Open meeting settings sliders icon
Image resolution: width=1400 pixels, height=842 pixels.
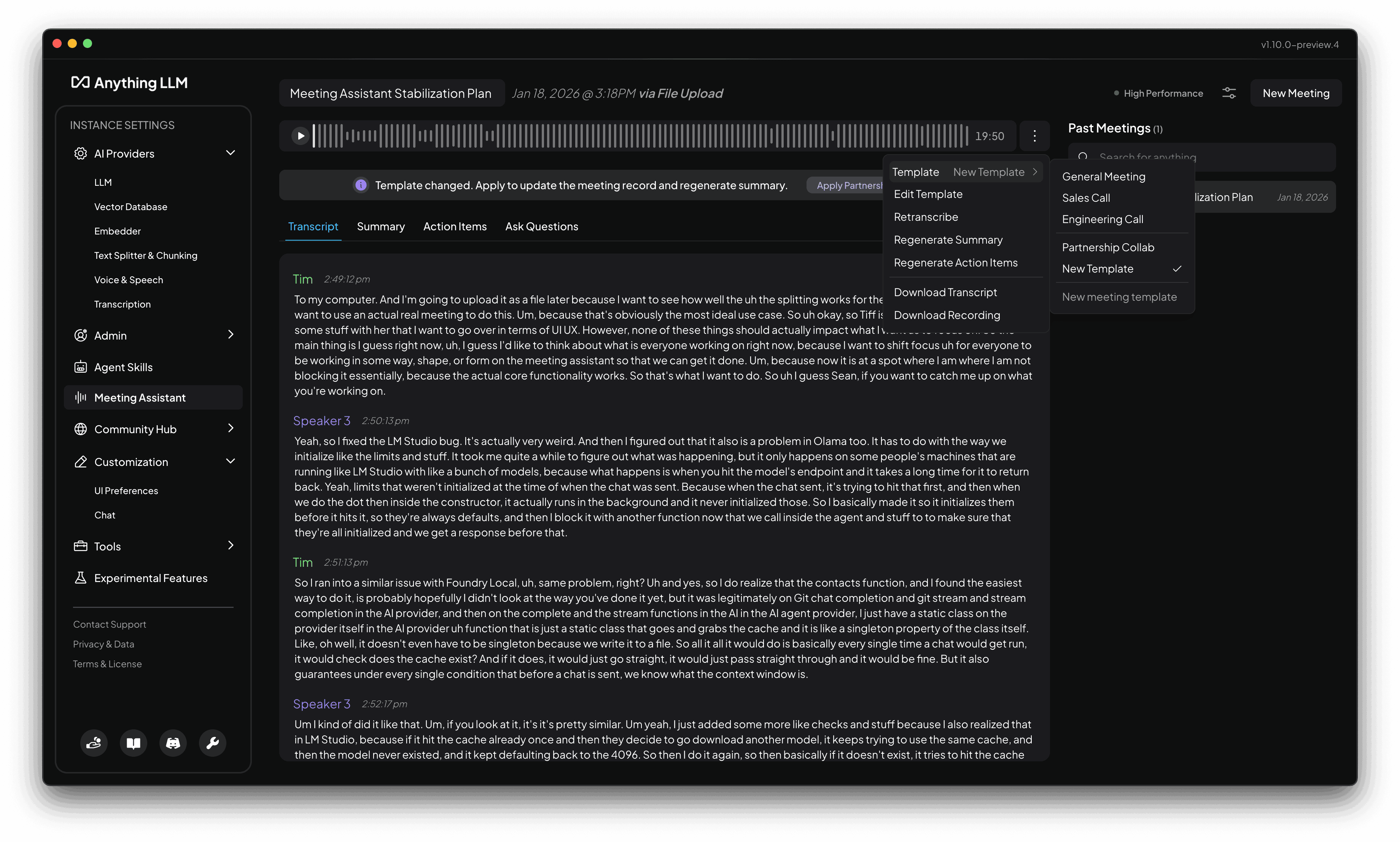pos(1229,93)
